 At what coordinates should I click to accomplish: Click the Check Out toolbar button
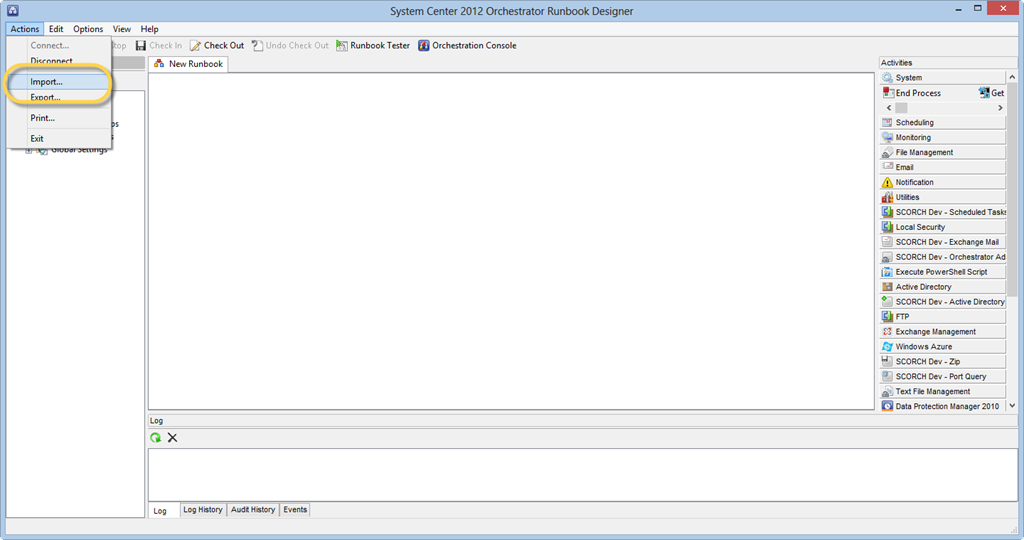coord(217,45)
